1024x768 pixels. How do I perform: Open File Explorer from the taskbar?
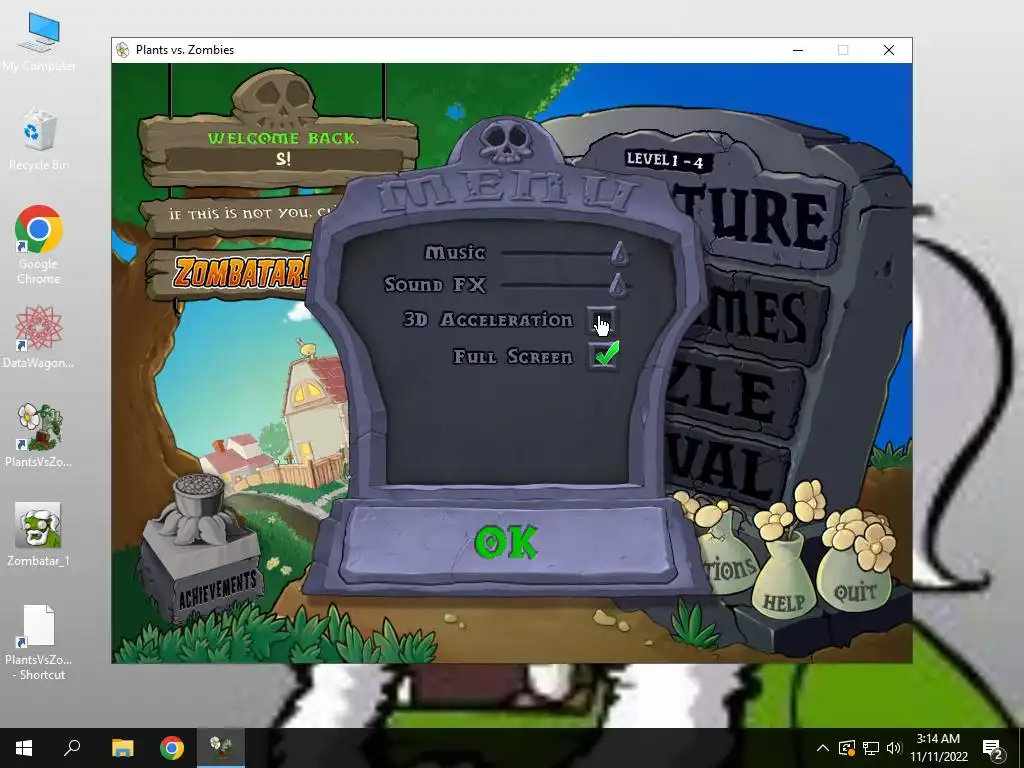tap(122, 748)
